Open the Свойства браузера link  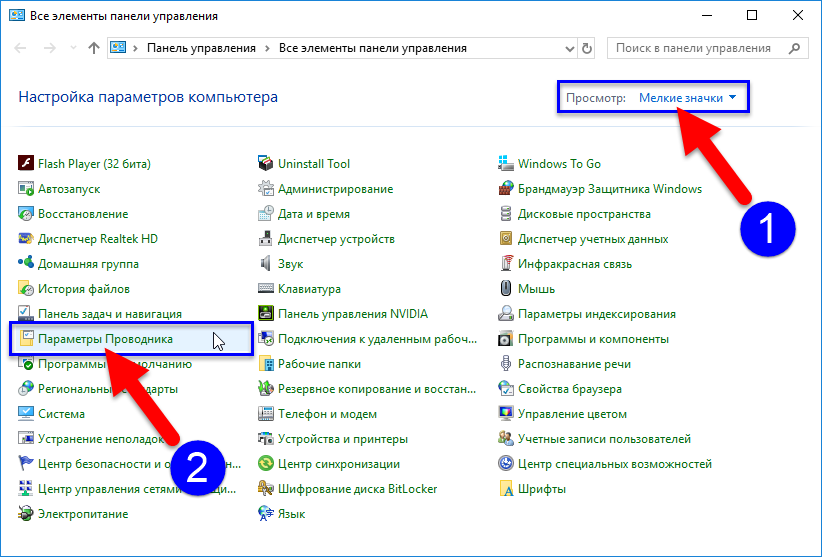point(570,389)
